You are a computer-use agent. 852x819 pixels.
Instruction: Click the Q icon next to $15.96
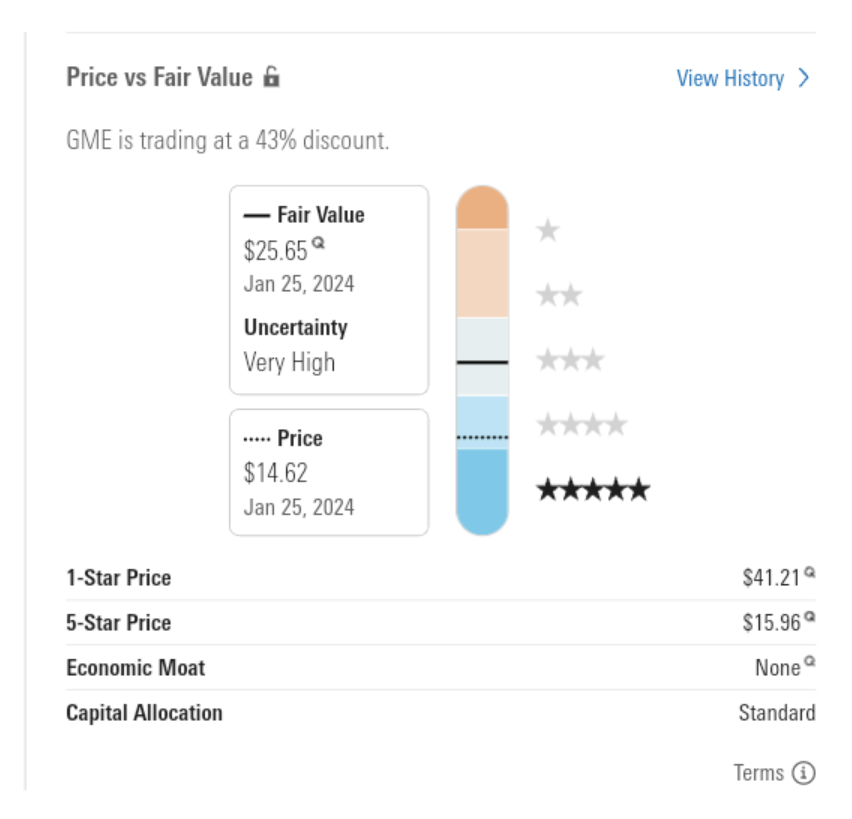(x=810, y=616)
